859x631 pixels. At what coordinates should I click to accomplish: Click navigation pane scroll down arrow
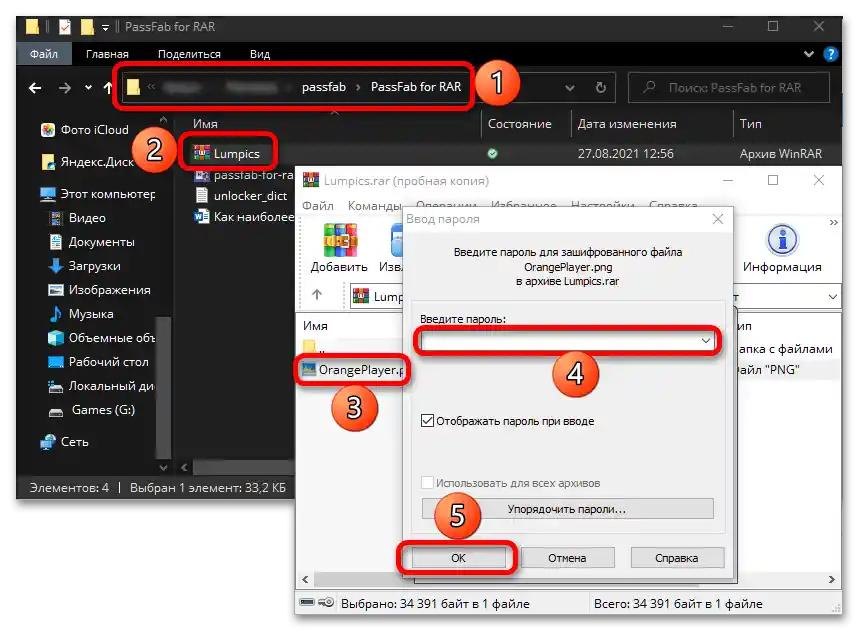click(x=163, y=468)
